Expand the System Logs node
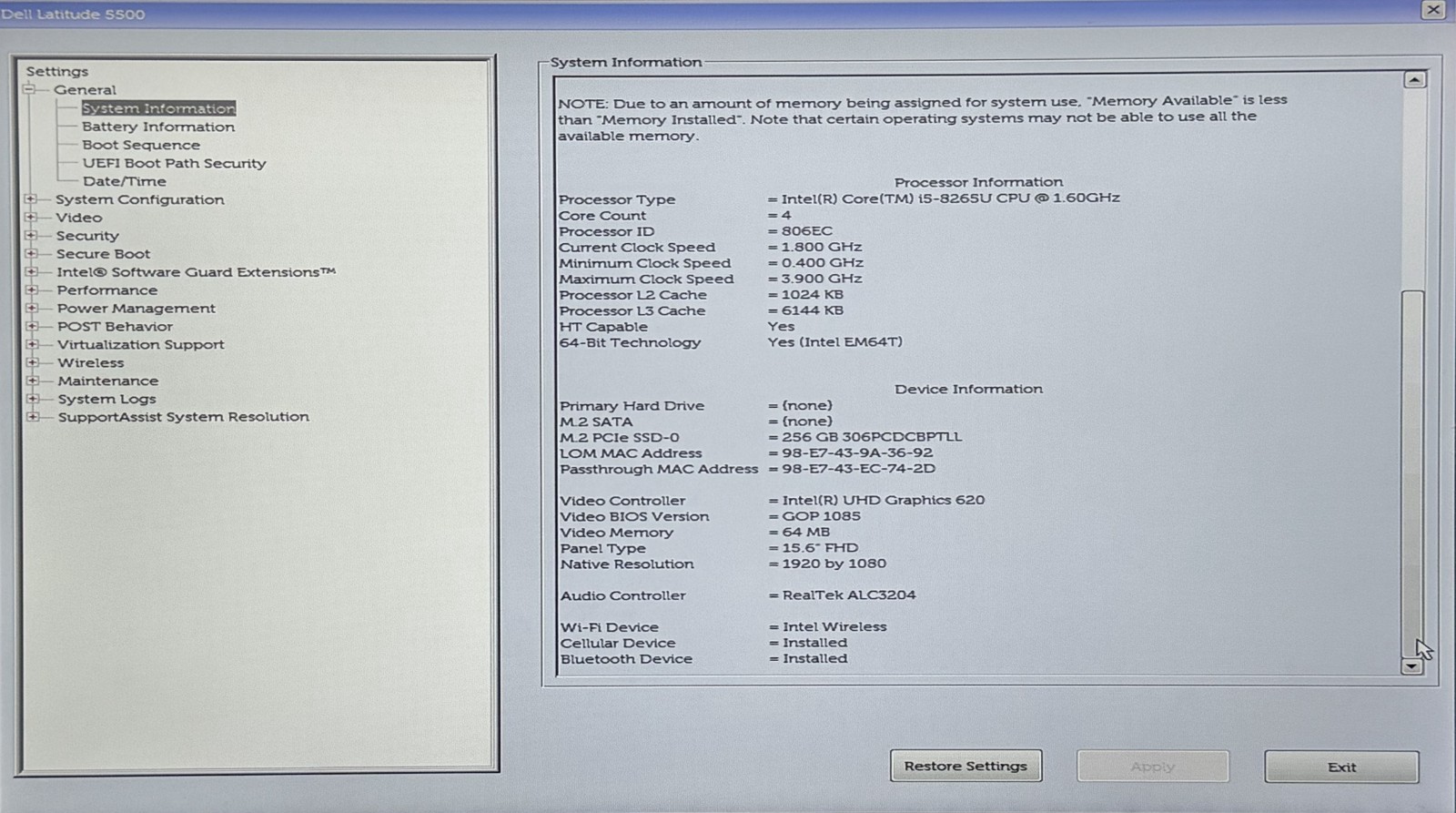 click(33, 399)
